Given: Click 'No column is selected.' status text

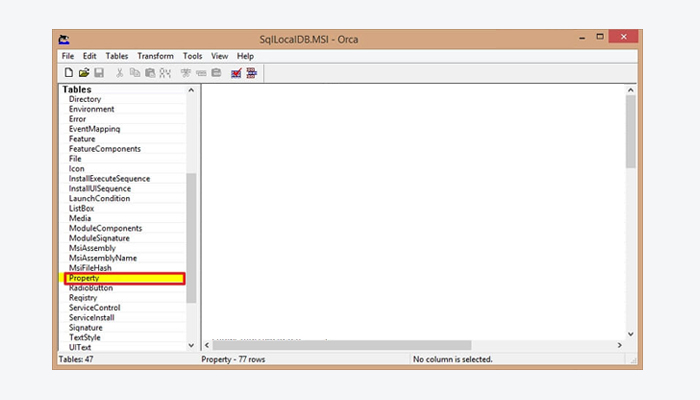Looking at the screenshot, I should pos(453,359).
